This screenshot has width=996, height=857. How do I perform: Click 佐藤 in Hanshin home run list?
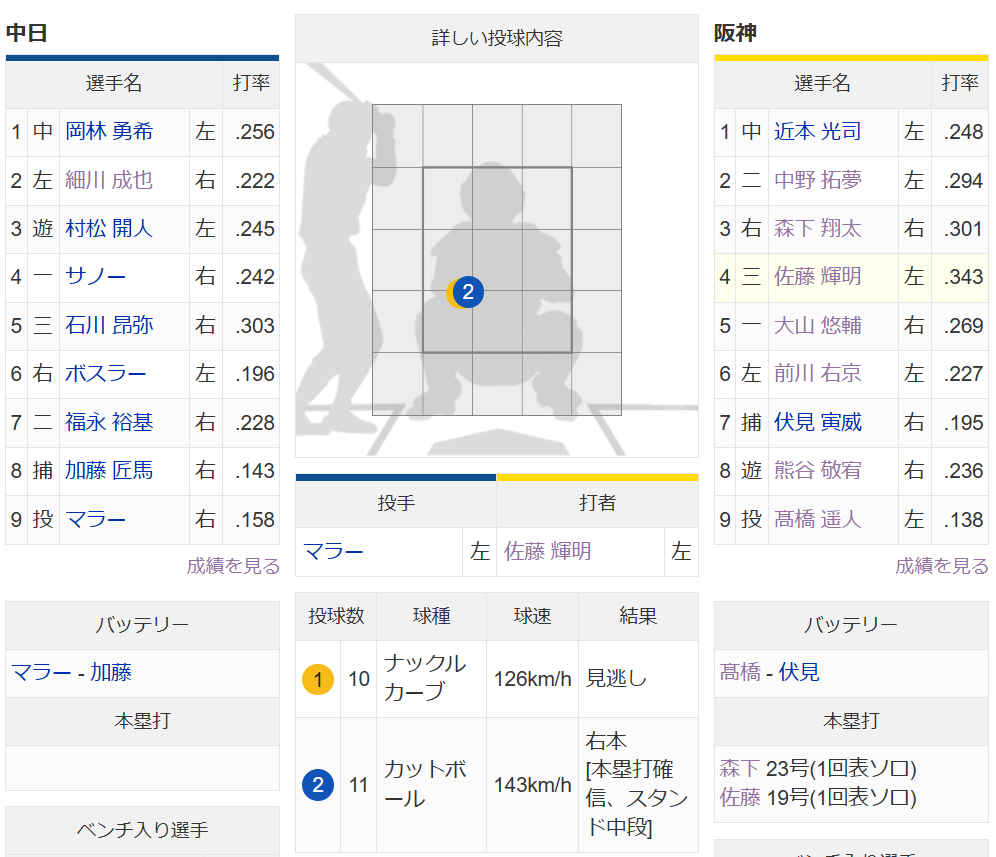pos(740,797)
